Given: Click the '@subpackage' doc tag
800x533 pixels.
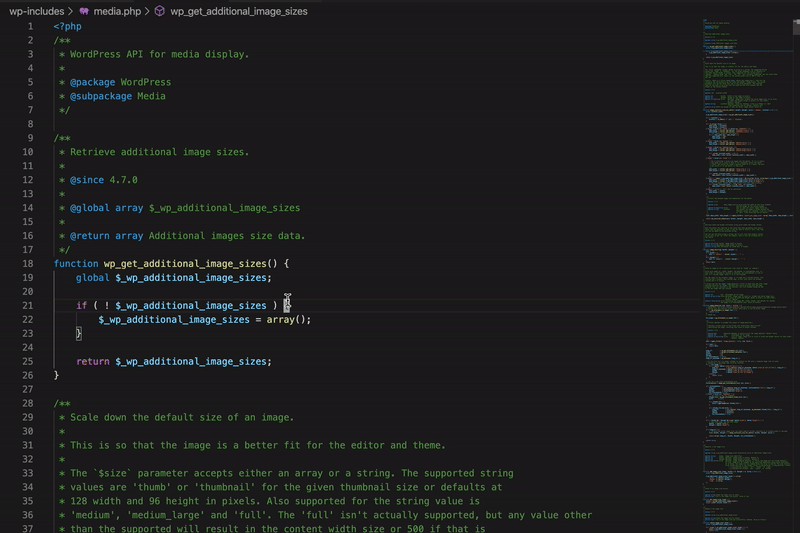Looking at the screenshot, I should pyautogui.click(x=101, y=96).
